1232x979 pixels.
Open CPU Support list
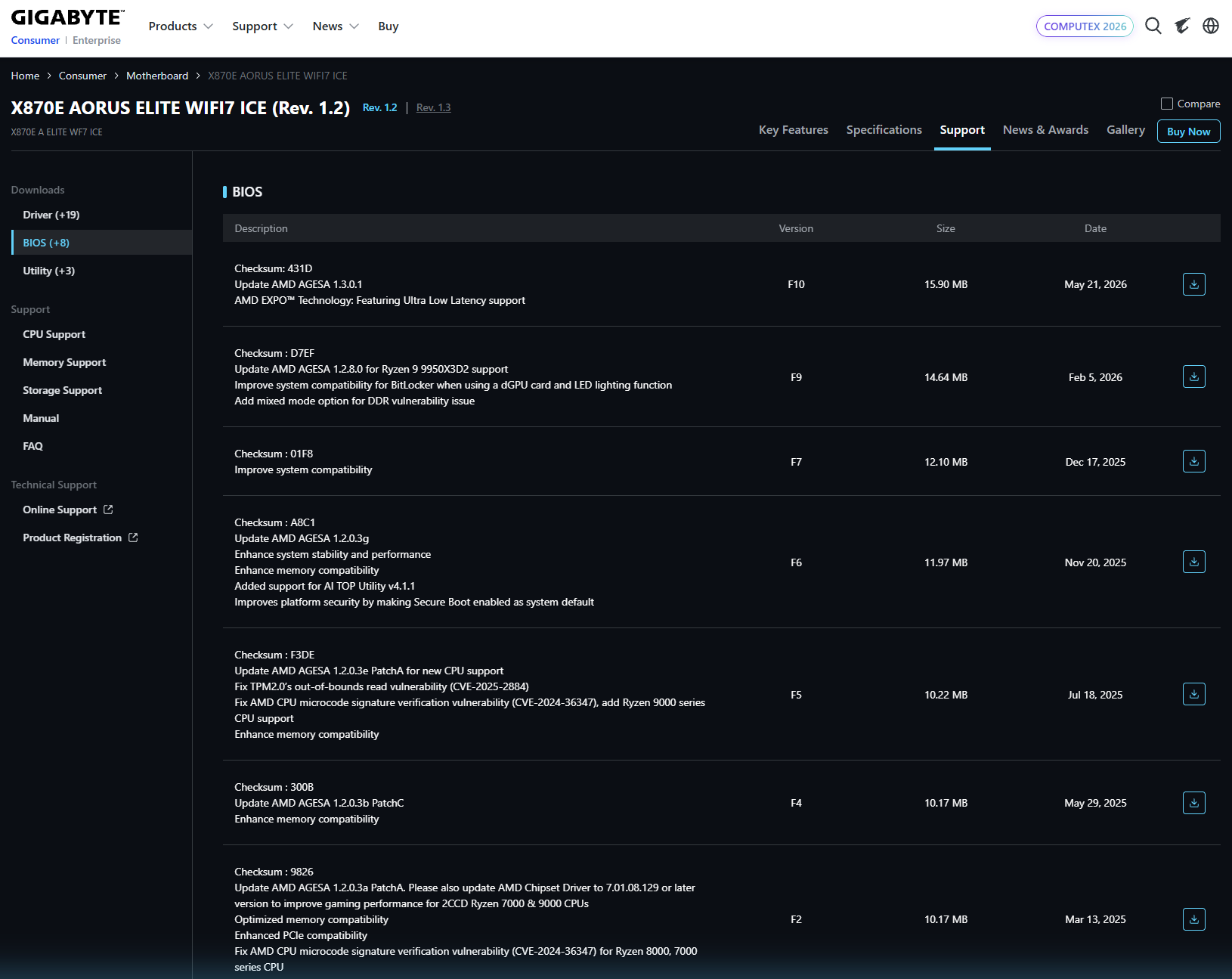(x=54, y=334)
